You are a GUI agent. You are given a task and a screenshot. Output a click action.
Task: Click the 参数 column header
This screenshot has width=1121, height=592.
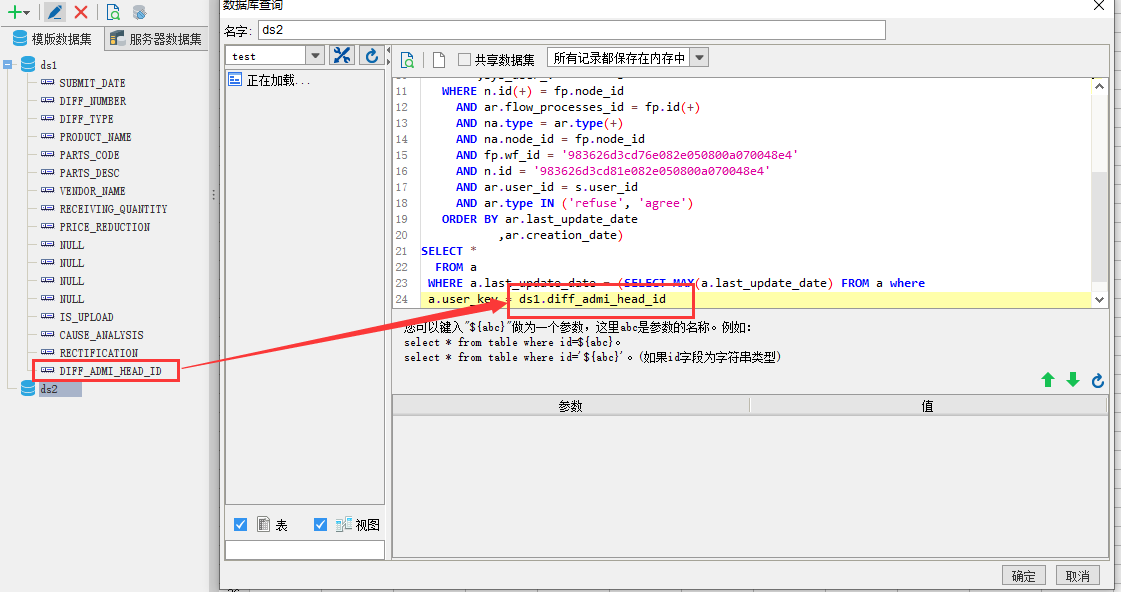pyautogui.click(x=571, y=406)
